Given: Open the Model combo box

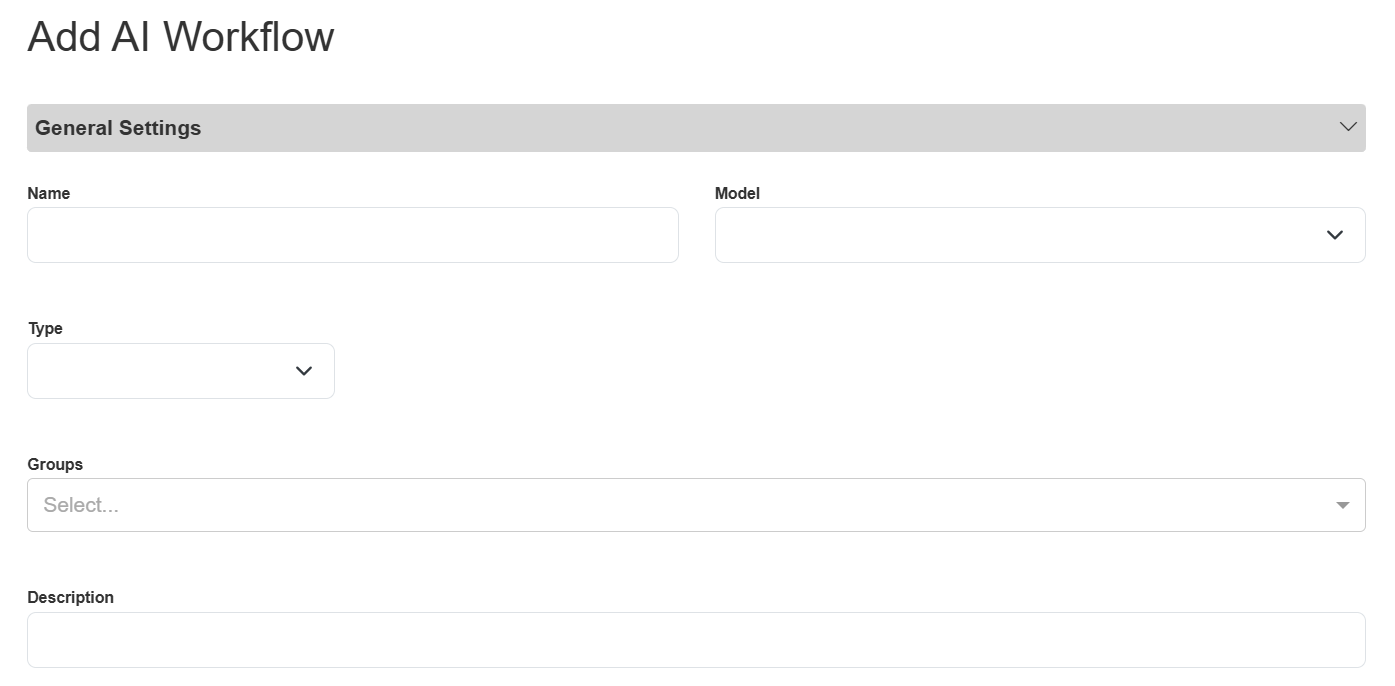Looking at the screenshot, I should click(x=1020, y=235).
